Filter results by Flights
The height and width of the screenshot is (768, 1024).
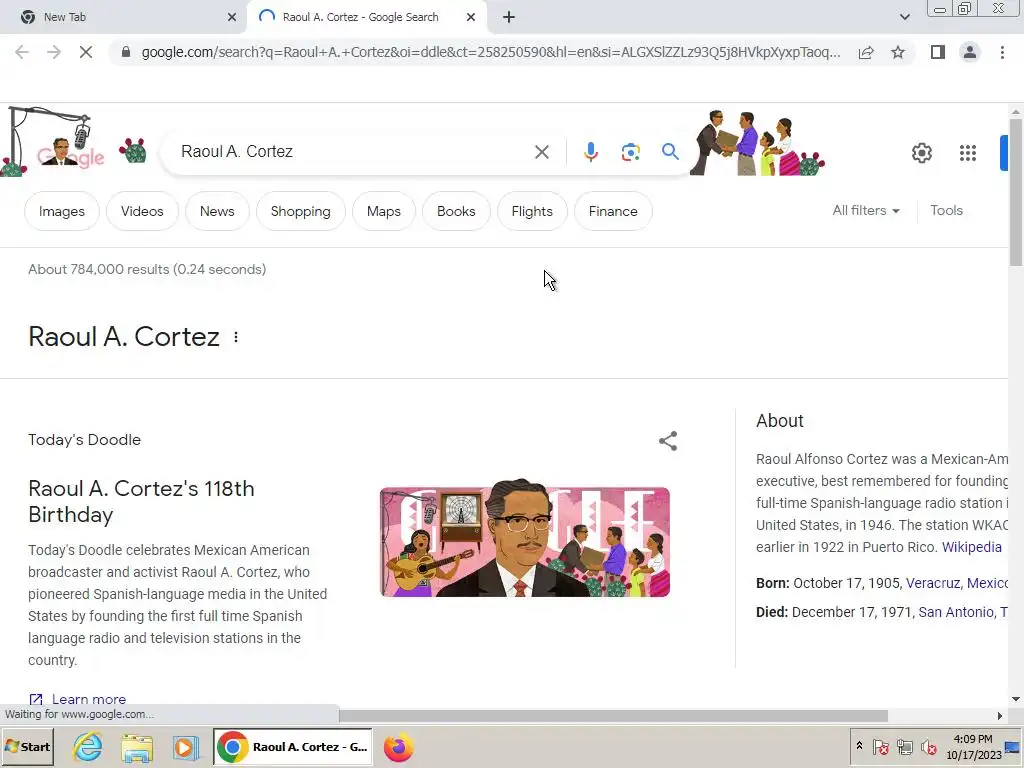(x=532, y=211)
